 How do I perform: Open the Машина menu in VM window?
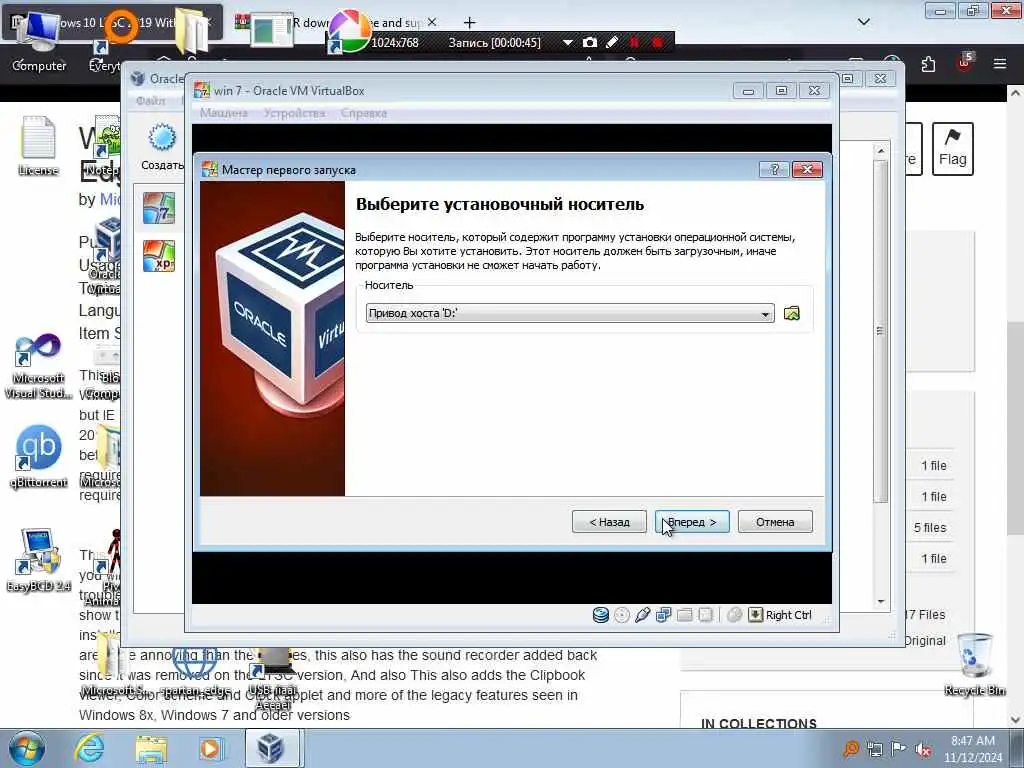[x=223, y=113]
